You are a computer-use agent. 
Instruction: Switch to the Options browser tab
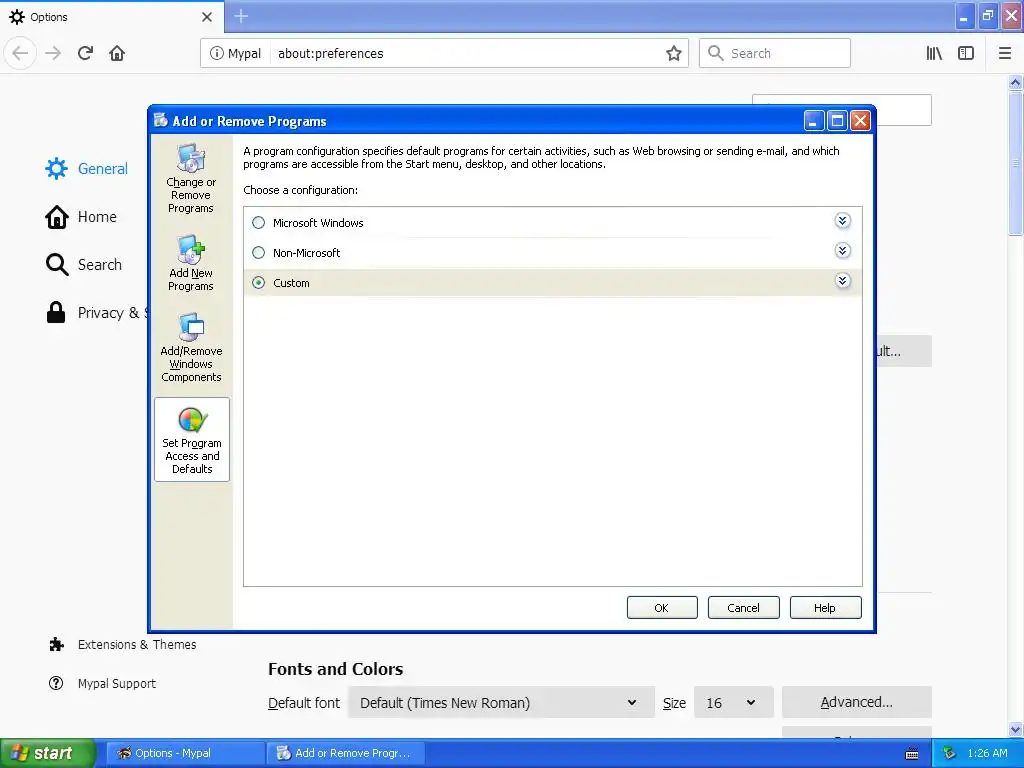[111, 16]
